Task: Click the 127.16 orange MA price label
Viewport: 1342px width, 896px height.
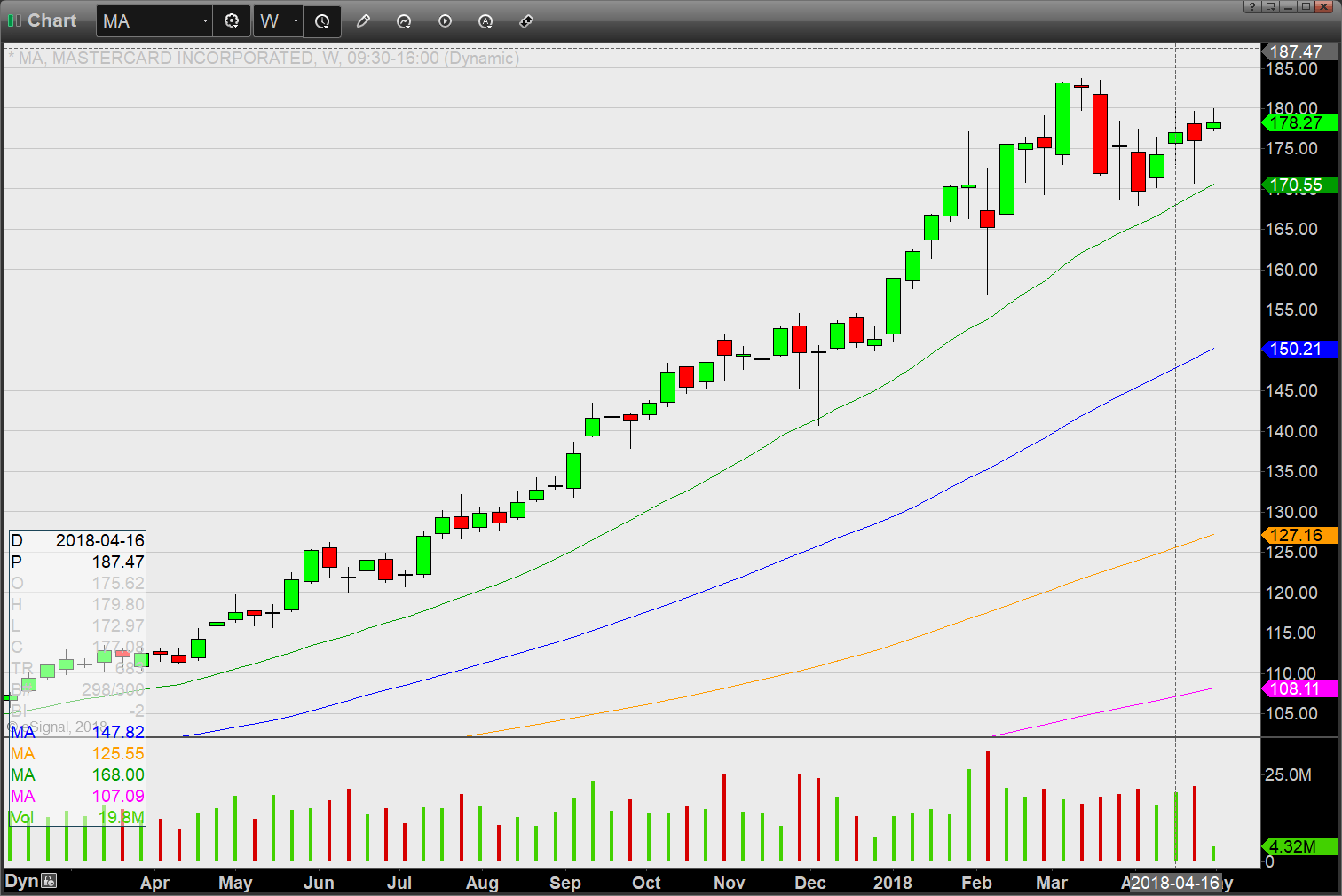Action: tap(1299, 536)
